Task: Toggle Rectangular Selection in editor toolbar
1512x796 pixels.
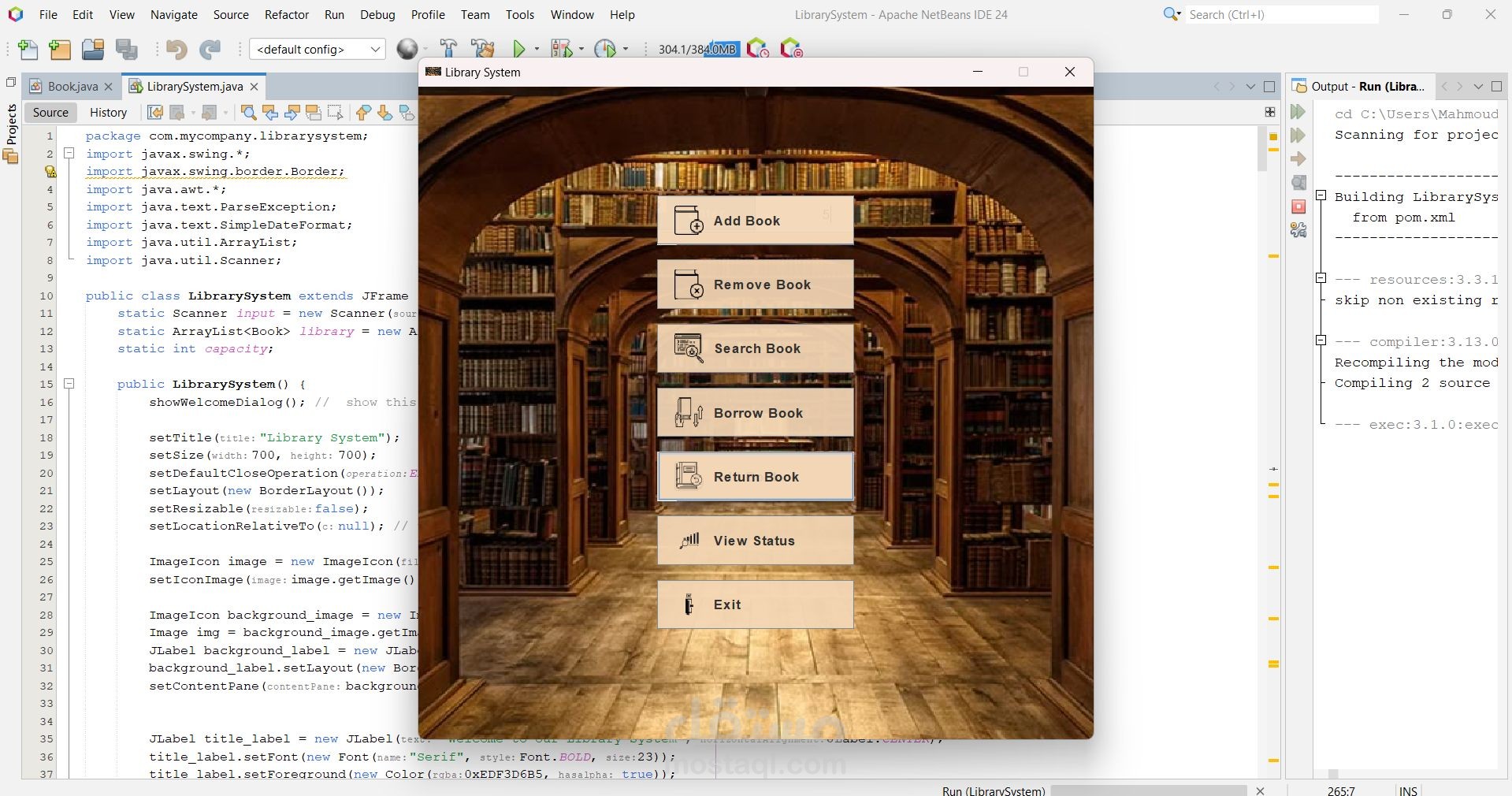Action: (x=335, y=113)
